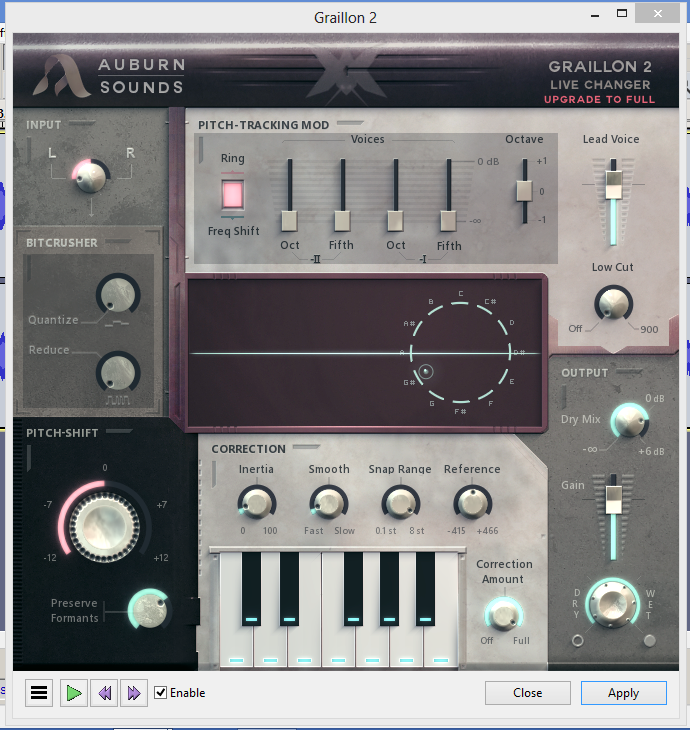Toggle the last white key B note
The height and width of the screenshot is (730, 690).
tap(441, 647)
